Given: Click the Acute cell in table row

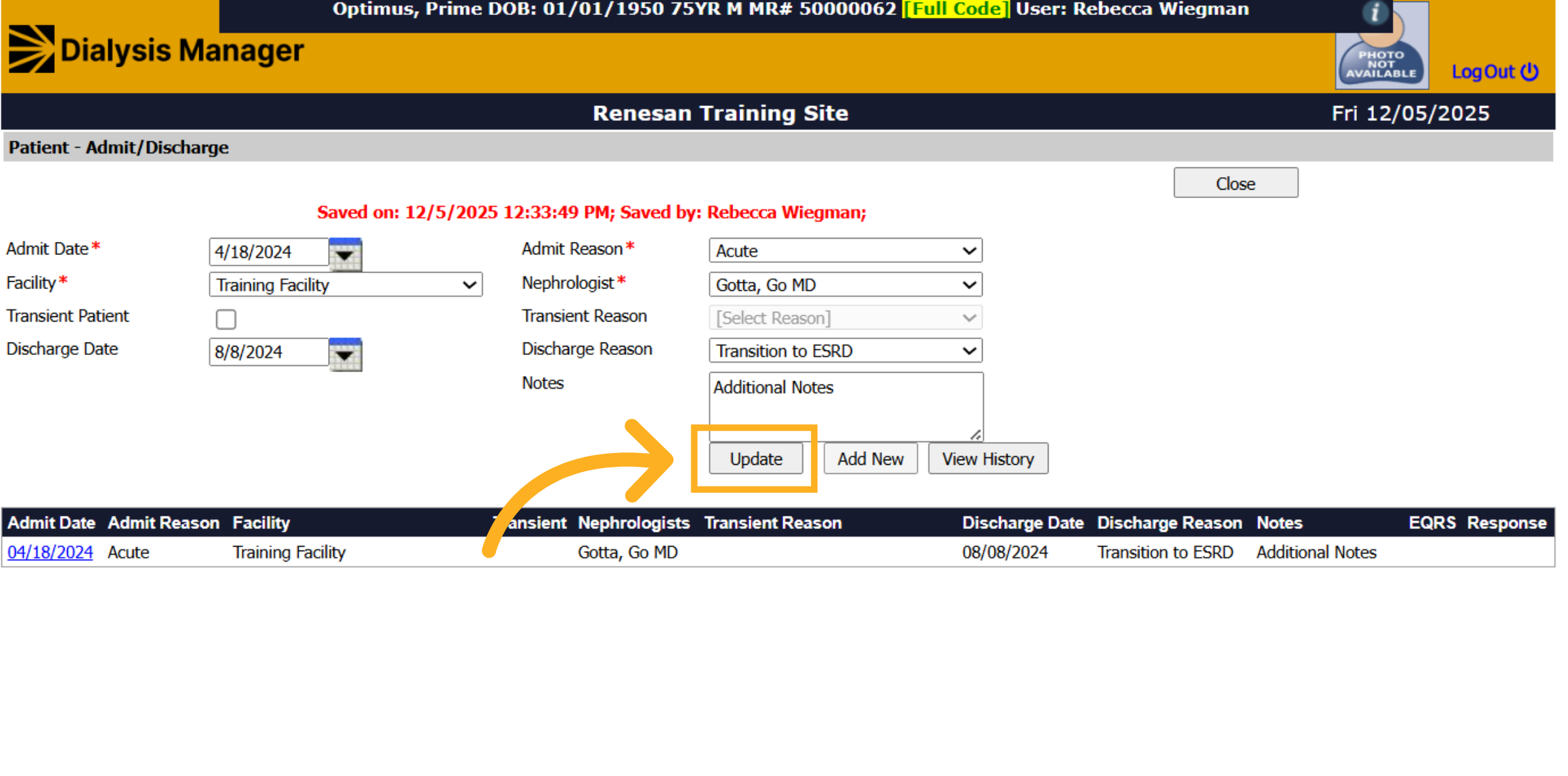Looking at the screenshot, I should (x=129, y=552).
